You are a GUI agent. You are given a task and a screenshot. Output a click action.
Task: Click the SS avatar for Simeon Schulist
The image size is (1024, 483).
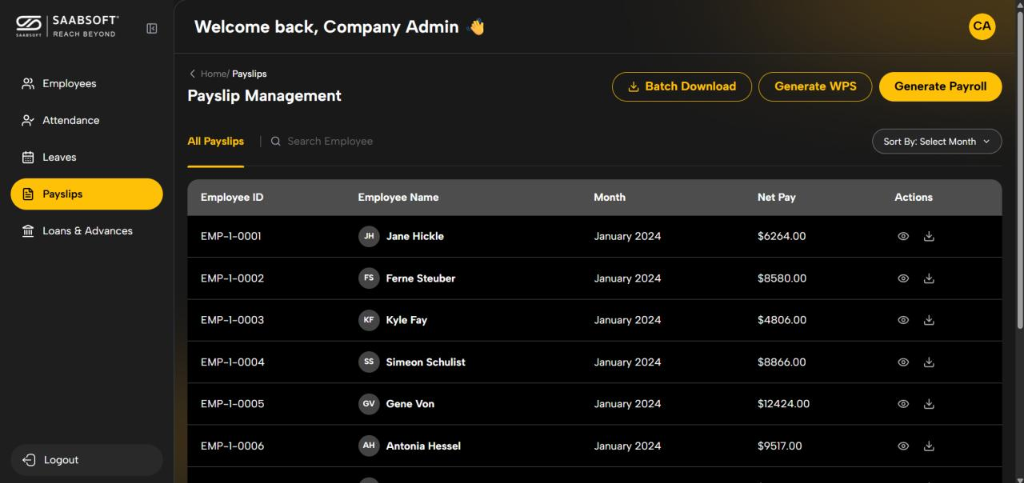tap(369, 362)
